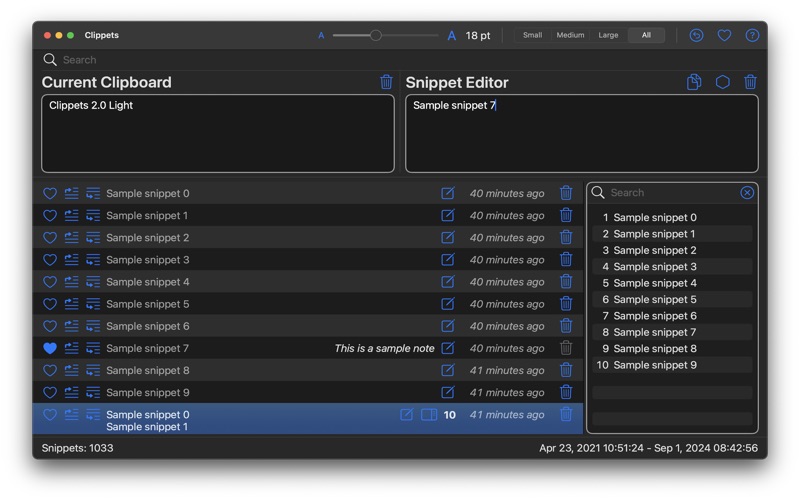Click the greyed trash icon for Sample snippet 7
This screenshot has height=500, width=800.
[x=566, y=348]
